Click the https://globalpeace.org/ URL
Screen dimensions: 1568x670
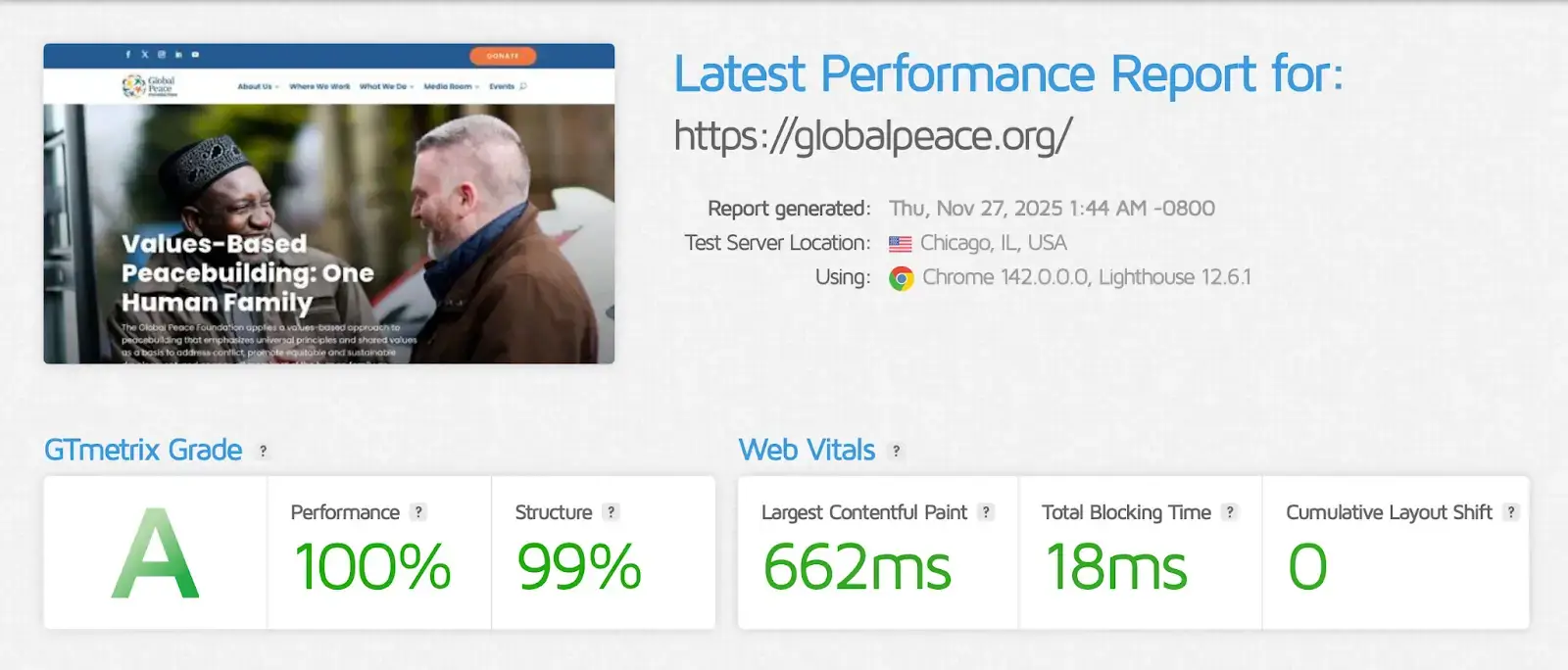coord(872,135)
